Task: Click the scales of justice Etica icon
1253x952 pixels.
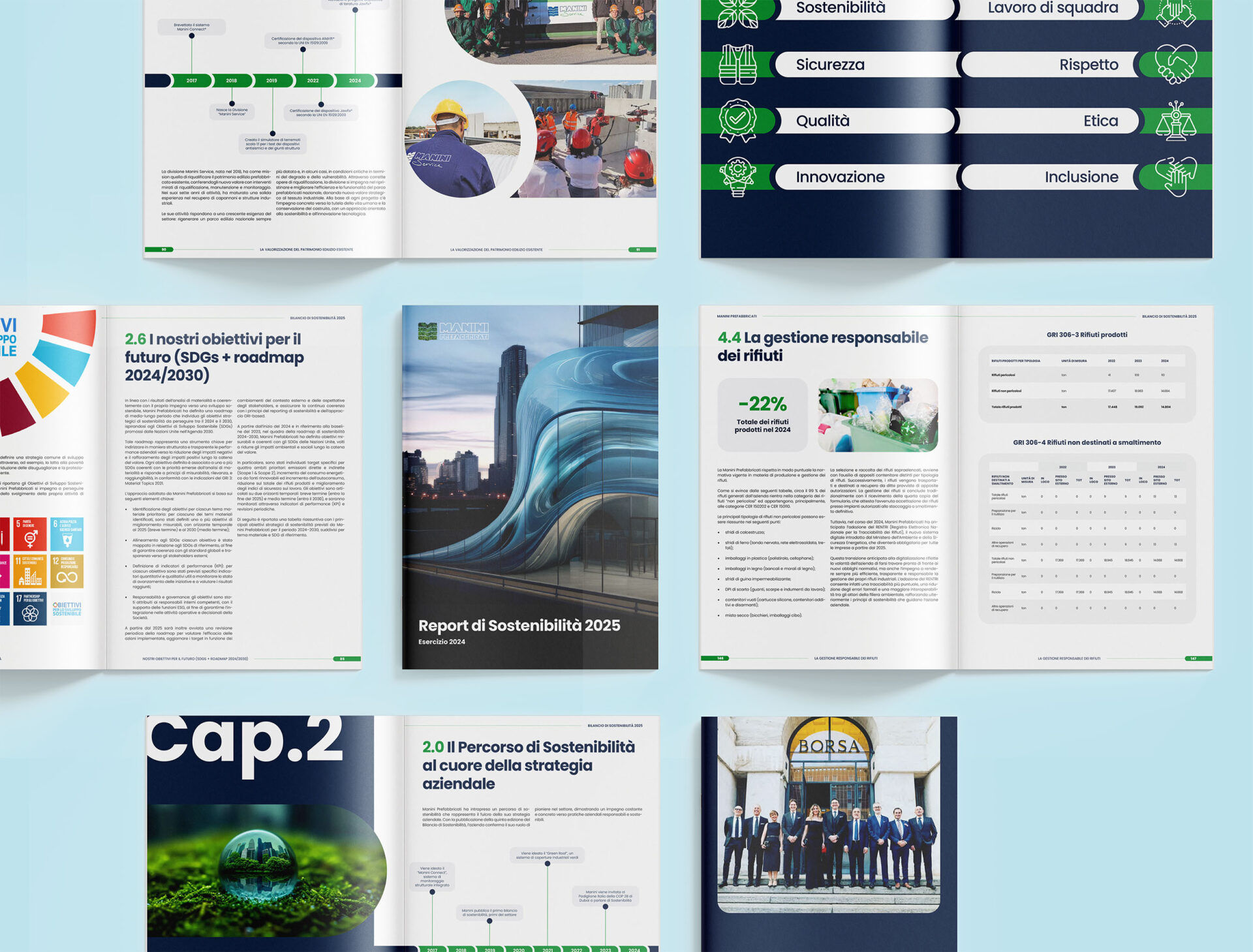Action: pos(1175,121)
